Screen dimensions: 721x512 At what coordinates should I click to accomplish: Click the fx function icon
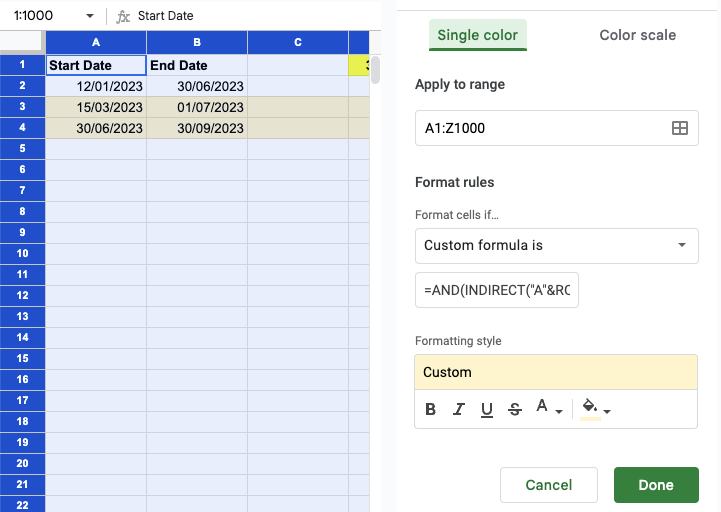pos(123,17)
